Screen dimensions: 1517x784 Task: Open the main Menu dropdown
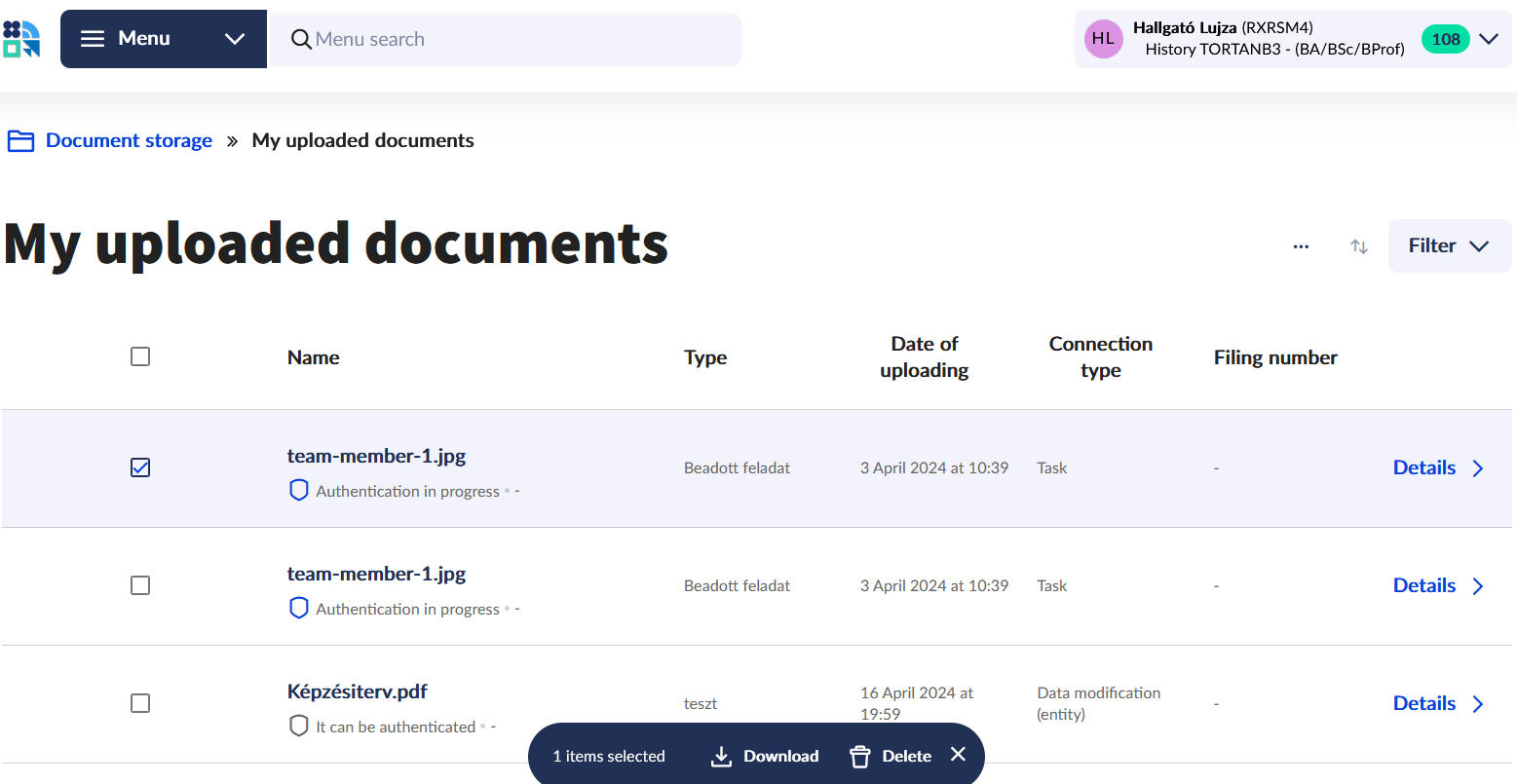(x=163, y=39)
